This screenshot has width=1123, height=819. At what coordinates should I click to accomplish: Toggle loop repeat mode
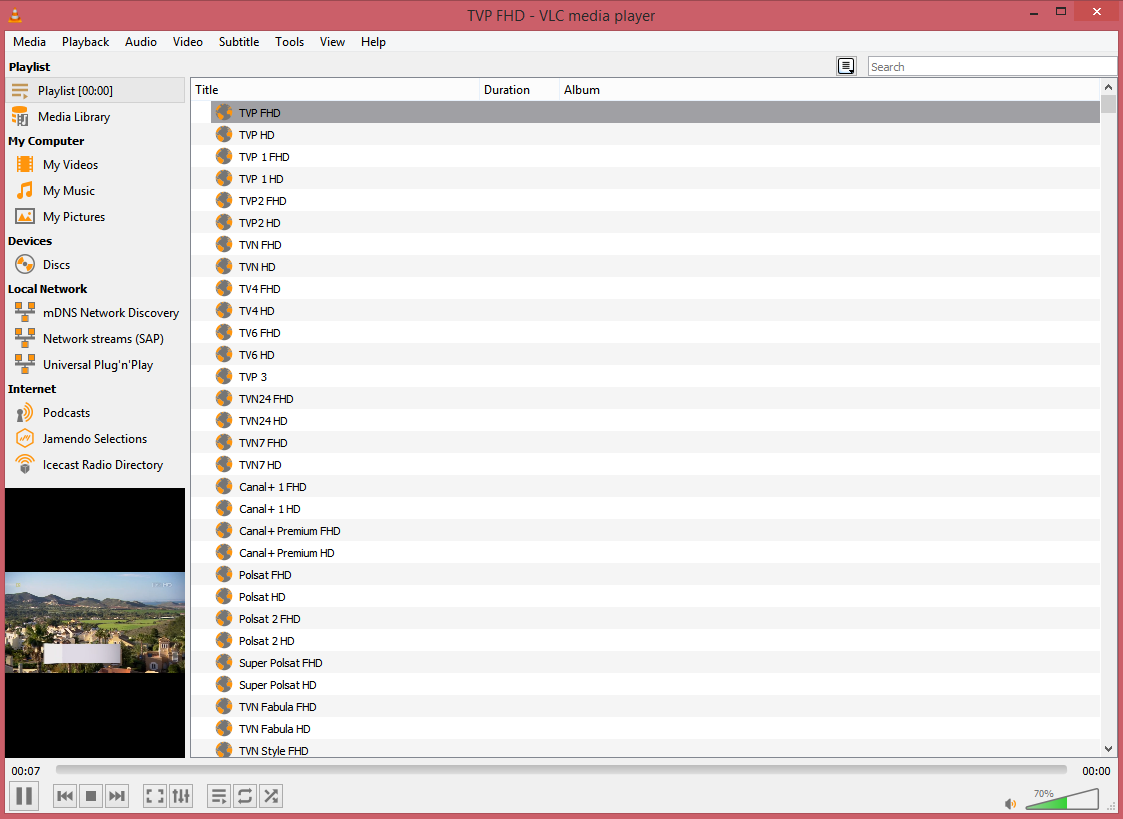tap(245, 795)
